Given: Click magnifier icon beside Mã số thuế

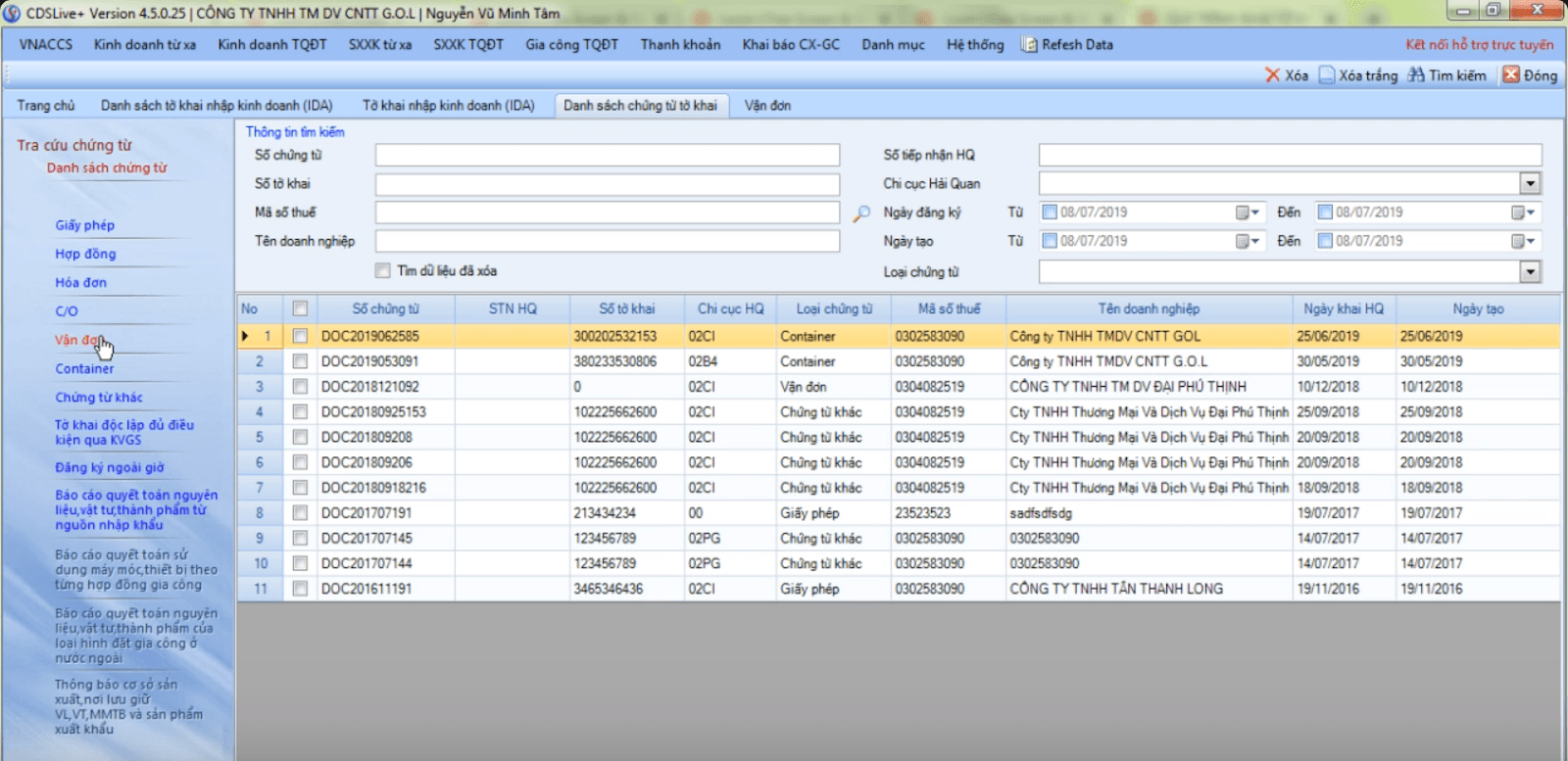Looking at the screenshot, I should coord(861,214).
